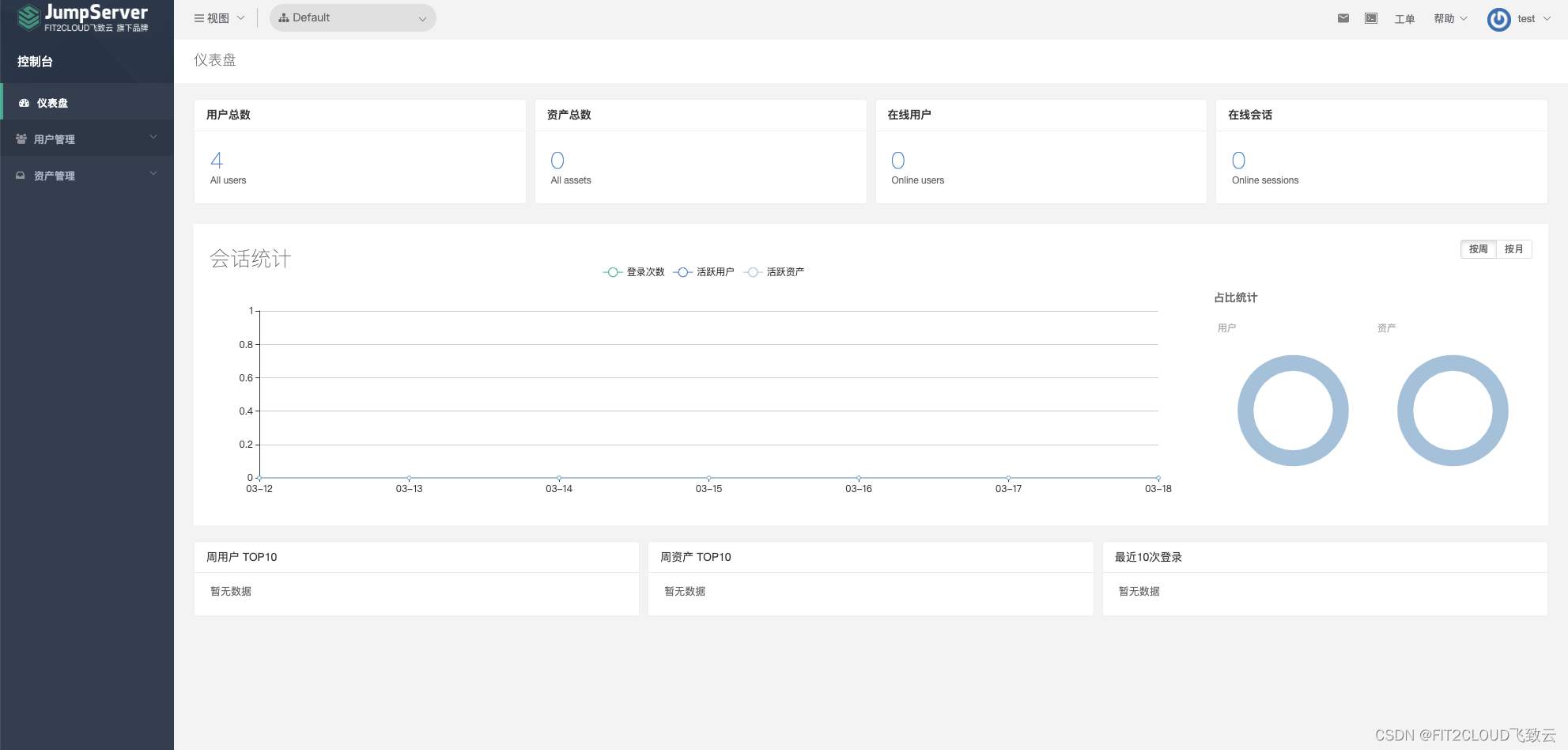Screen dimensions: 1568x750
Task: Click the asset management inbox icon
Action: point(21,176)
